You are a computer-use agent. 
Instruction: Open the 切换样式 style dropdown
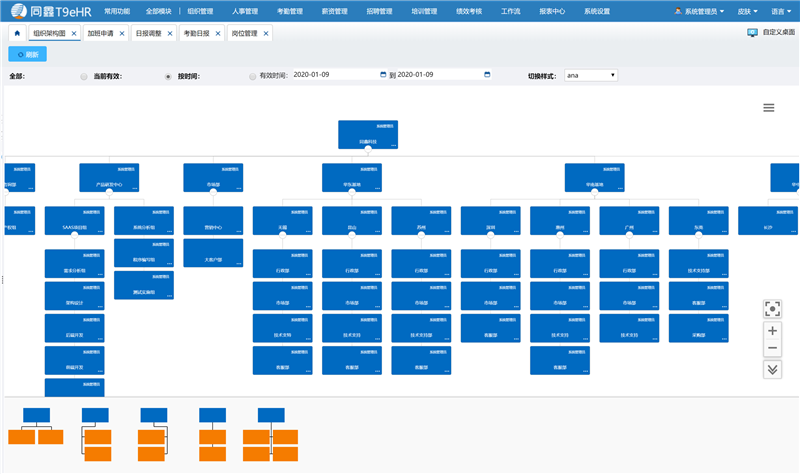[x=590, y=75]
